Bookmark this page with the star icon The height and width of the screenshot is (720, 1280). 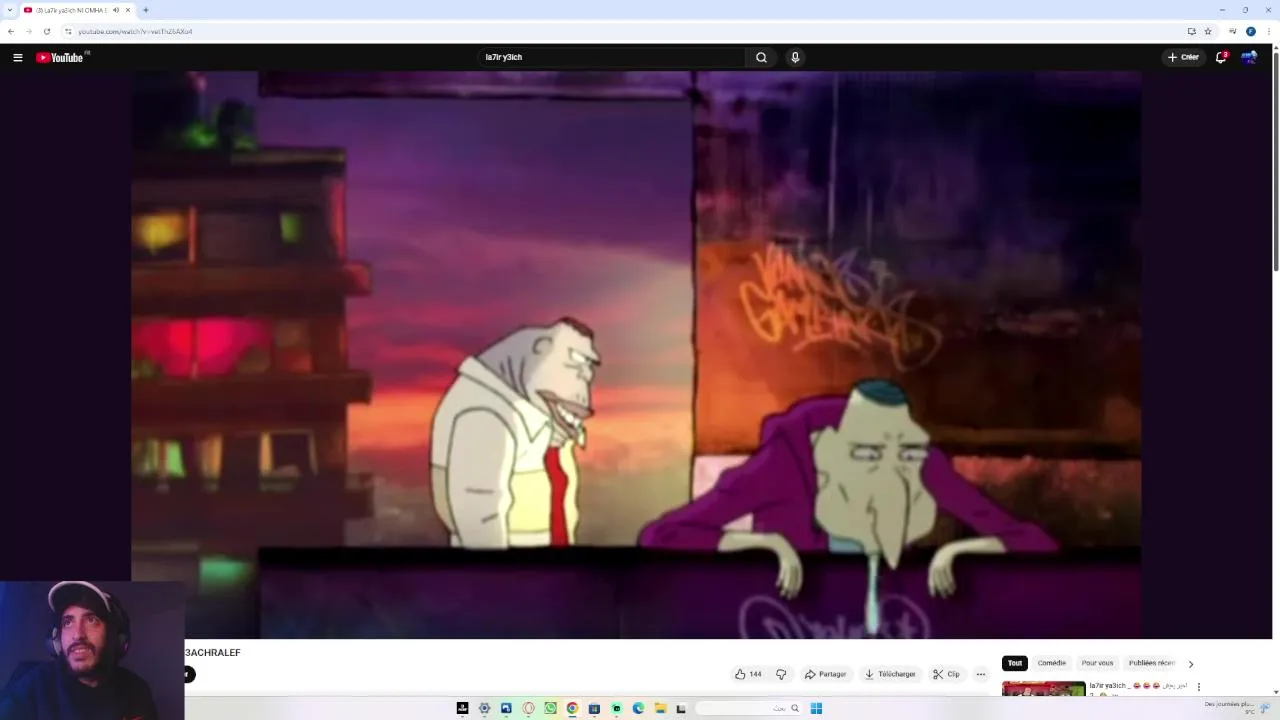[x=1208, y=31]
